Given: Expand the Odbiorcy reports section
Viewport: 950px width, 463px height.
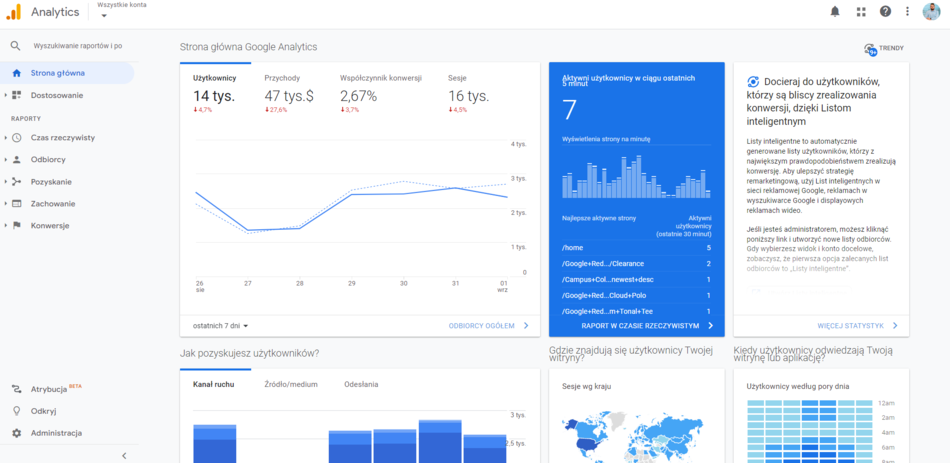Looking at the screenshot, I should (x=47, y=159).
